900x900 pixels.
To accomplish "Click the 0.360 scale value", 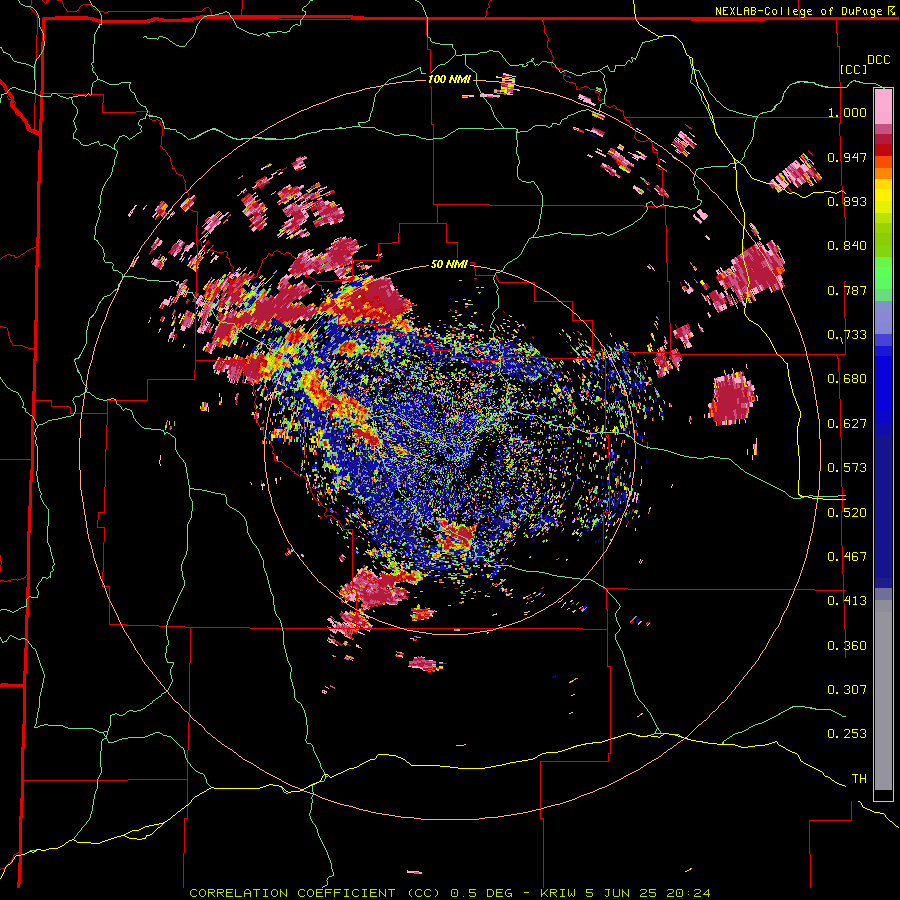I will pyautogui.click(x=847, y=646).
